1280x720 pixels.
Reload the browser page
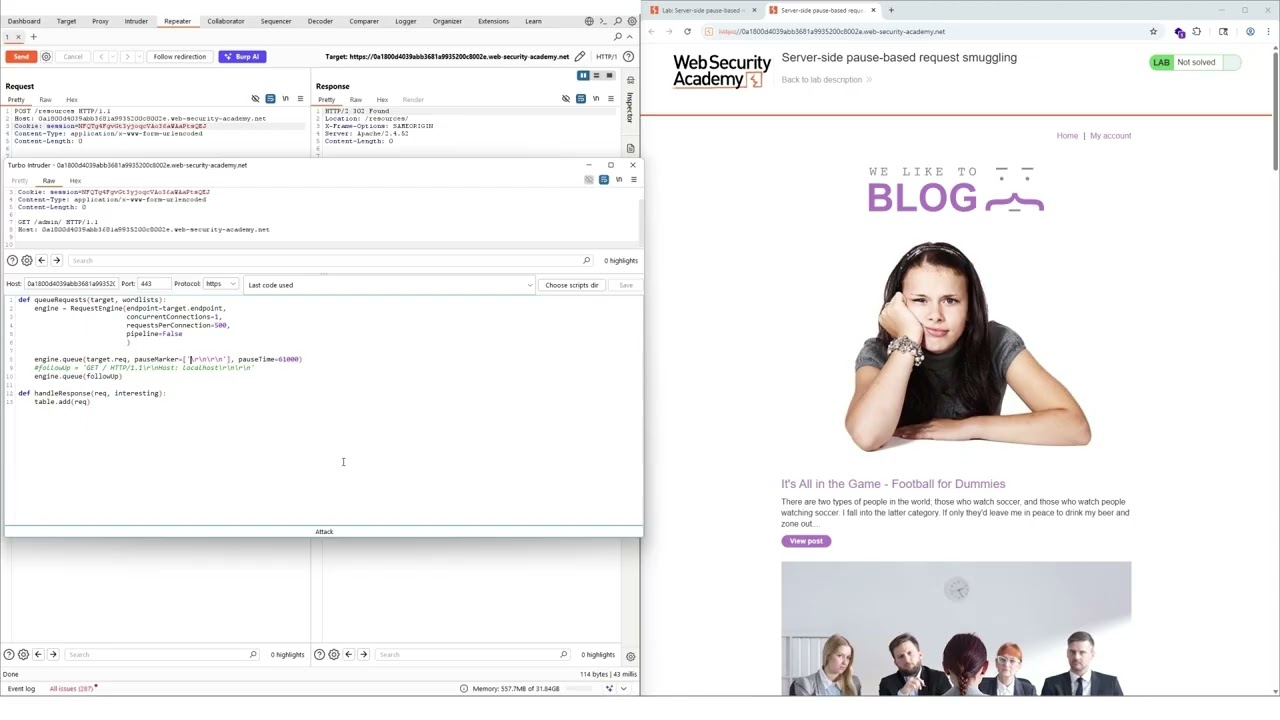[x=687, y=32]
